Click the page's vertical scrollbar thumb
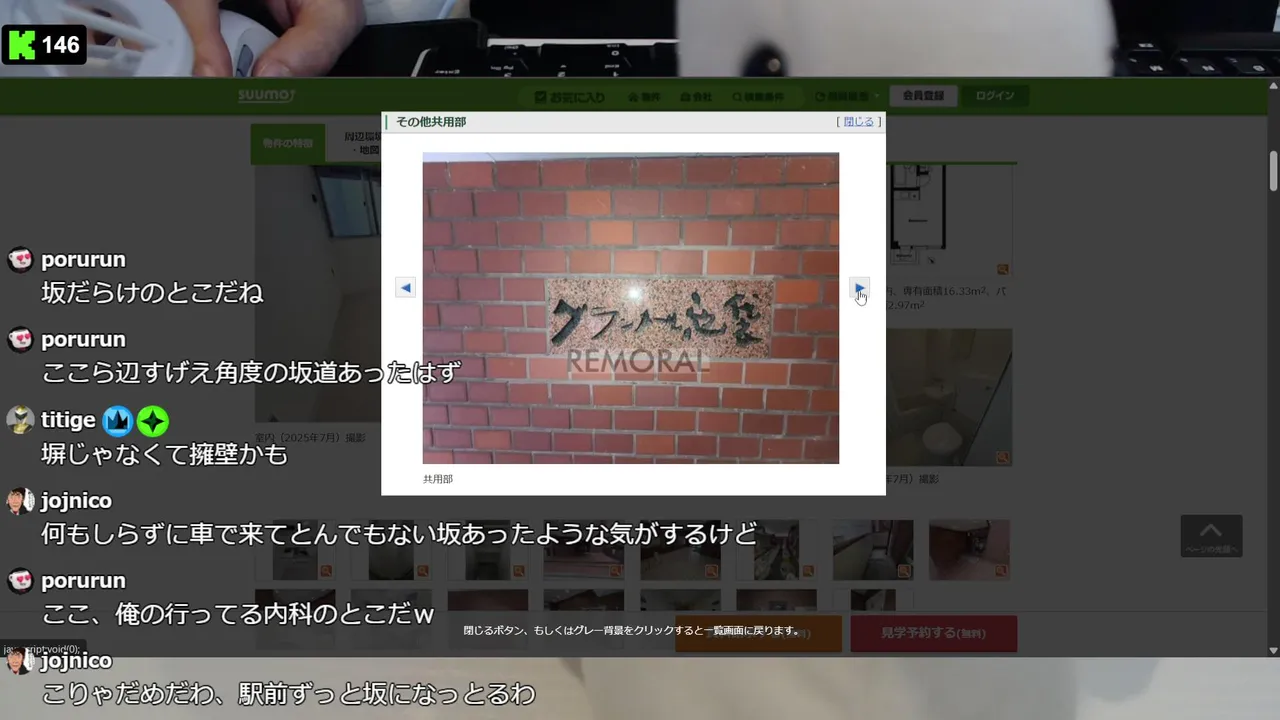This screenshot has width=1280, height=720. 1273,171
